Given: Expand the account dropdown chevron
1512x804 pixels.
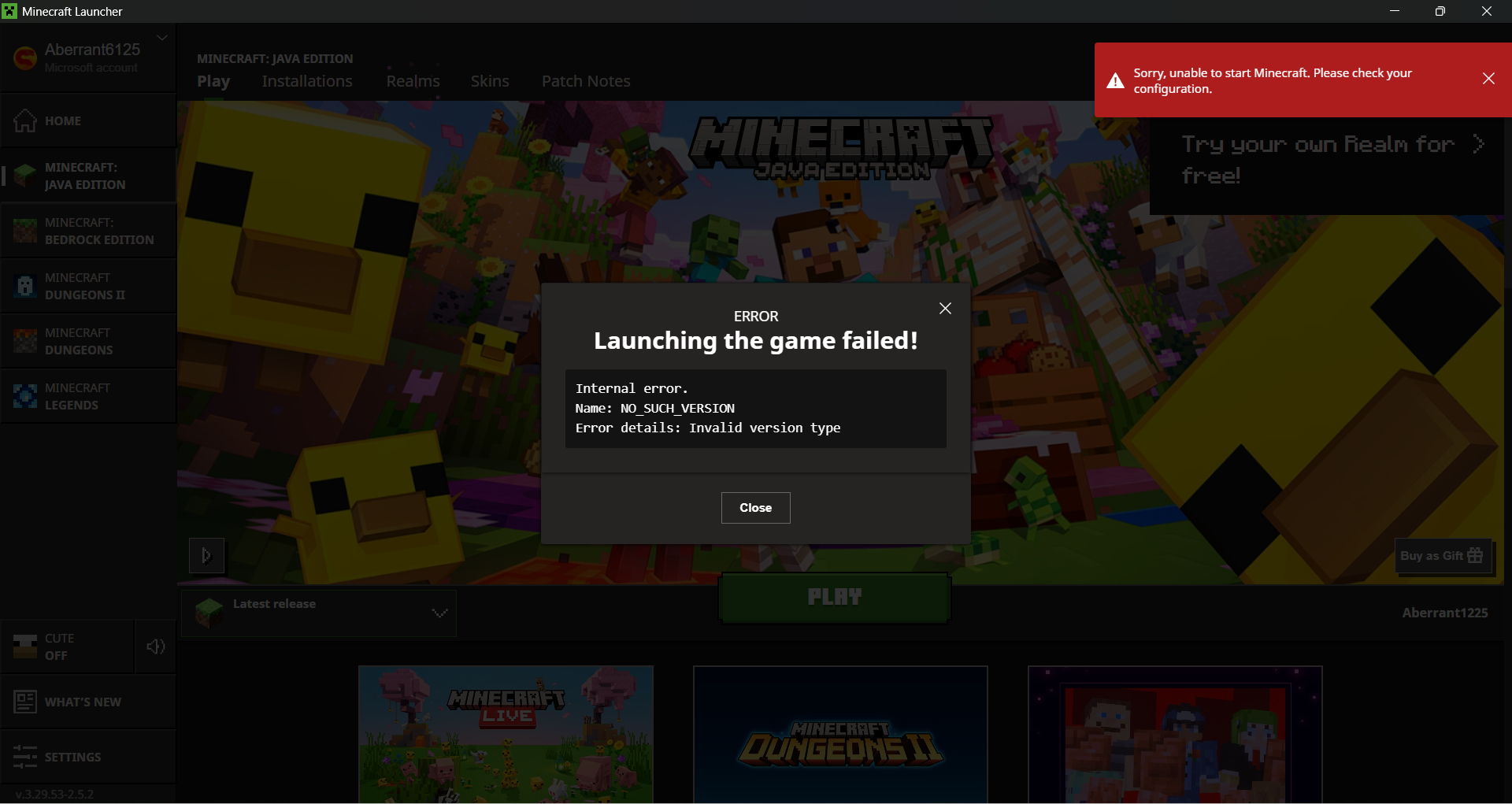Looking at the screenshot, I should [x=162, y=37].
